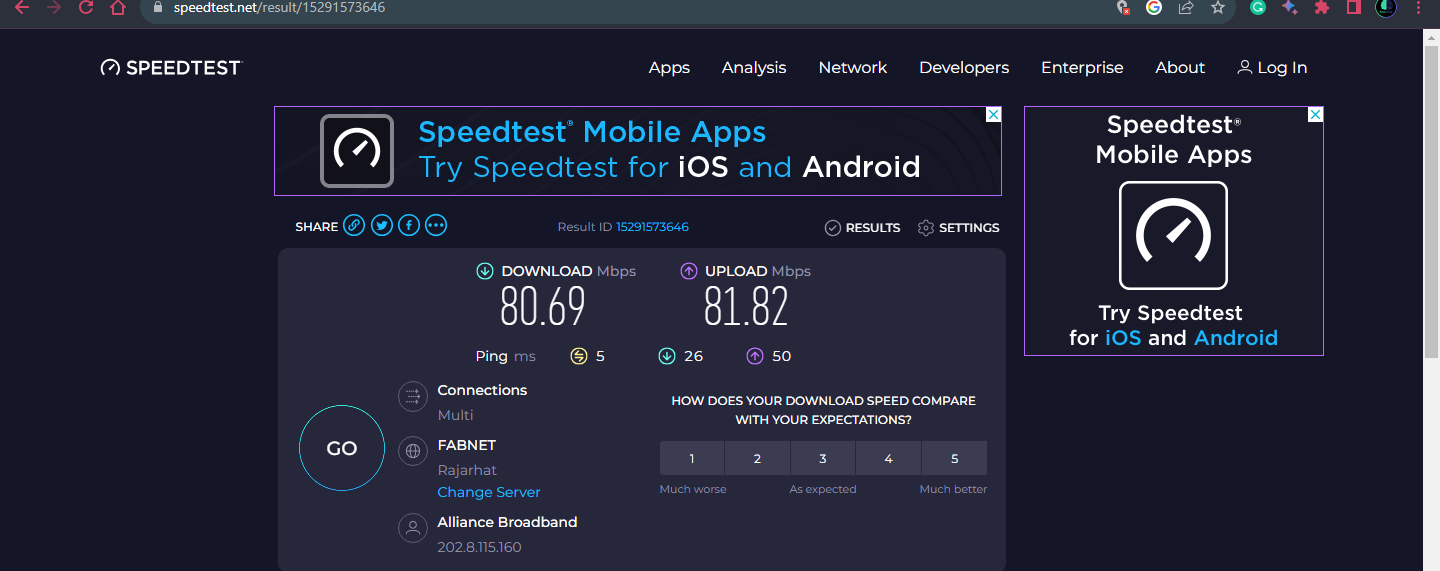1440x571 pixels.
Task: Reload the Speedtest result page
Action: pos(86,7)
